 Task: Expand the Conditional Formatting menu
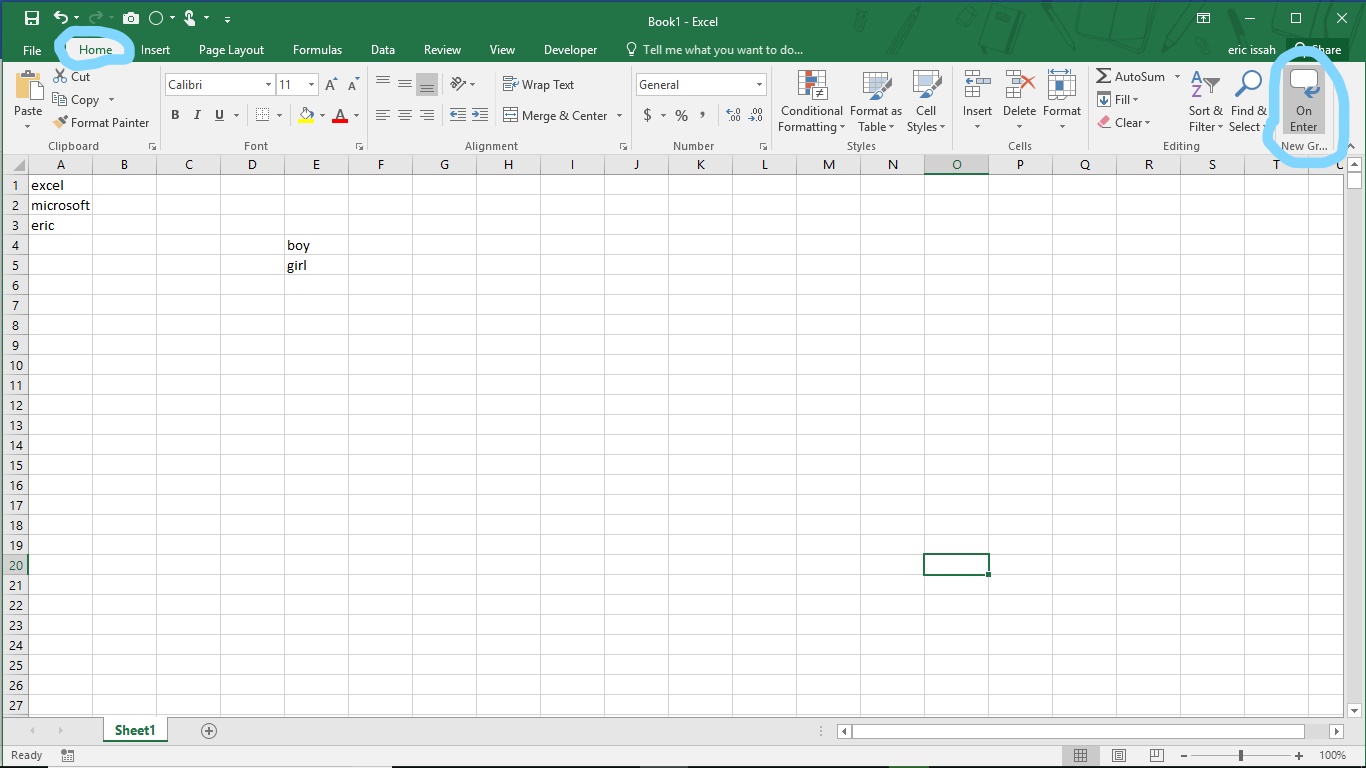tap(811, 101)
